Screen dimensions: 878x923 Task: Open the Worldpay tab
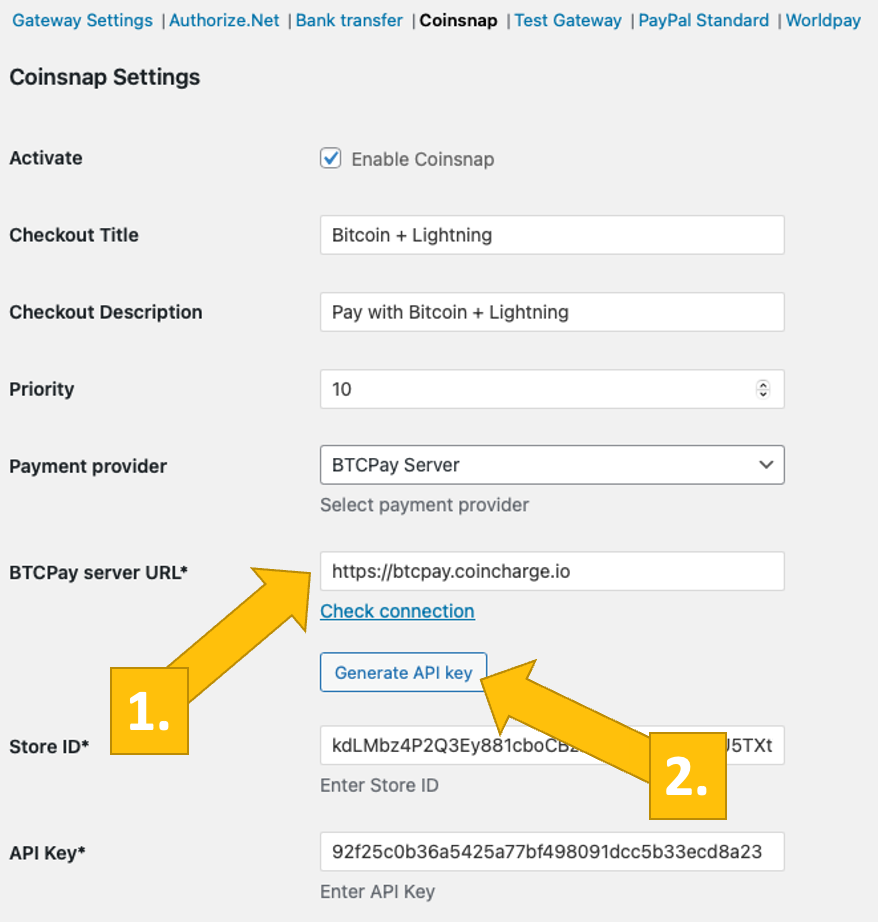coord(823,20)
